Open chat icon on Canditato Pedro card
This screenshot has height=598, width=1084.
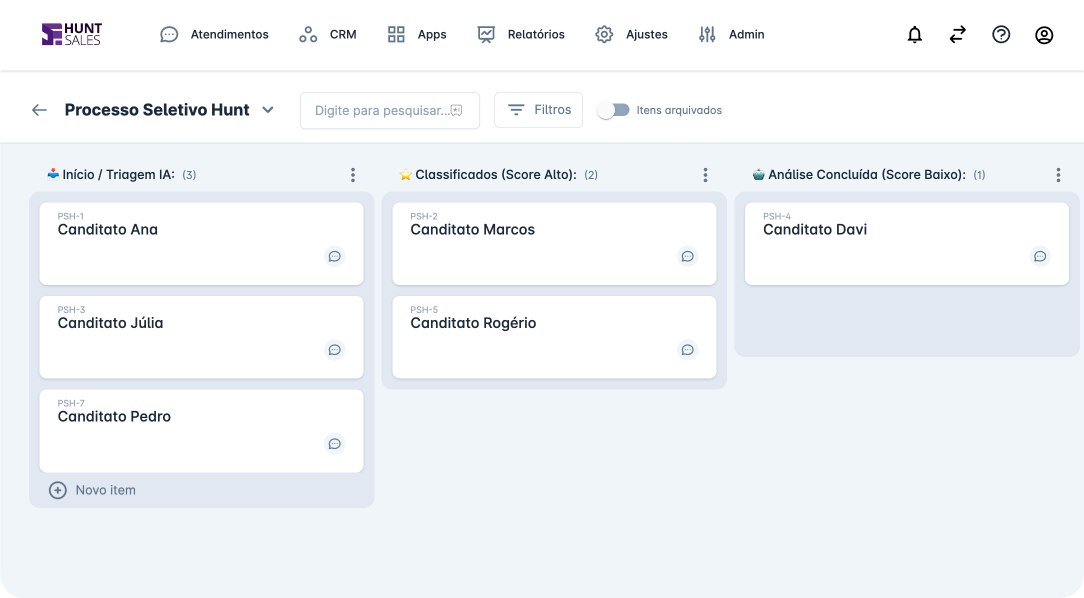[x=334, y=444]
